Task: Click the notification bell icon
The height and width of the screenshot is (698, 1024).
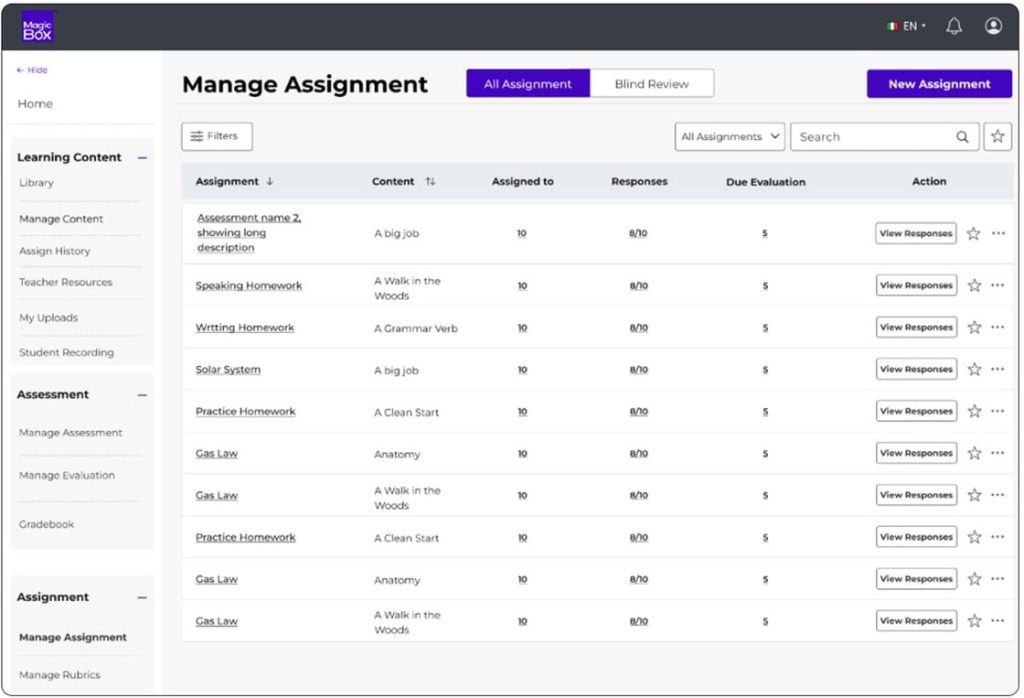Action: click(954, 27)
